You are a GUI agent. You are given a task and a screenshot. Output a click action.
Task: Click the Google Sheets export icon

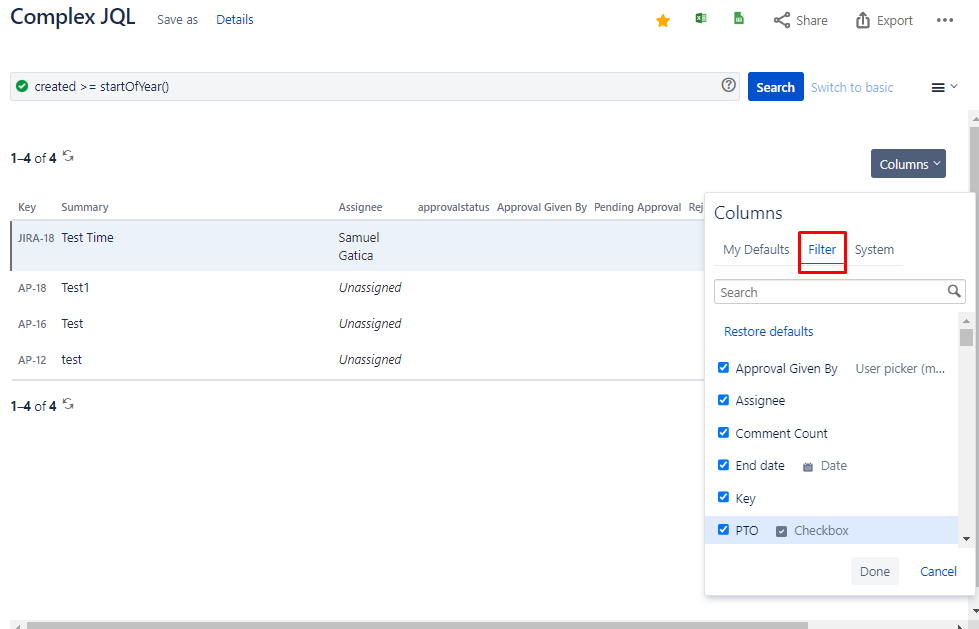coord(739,19)
